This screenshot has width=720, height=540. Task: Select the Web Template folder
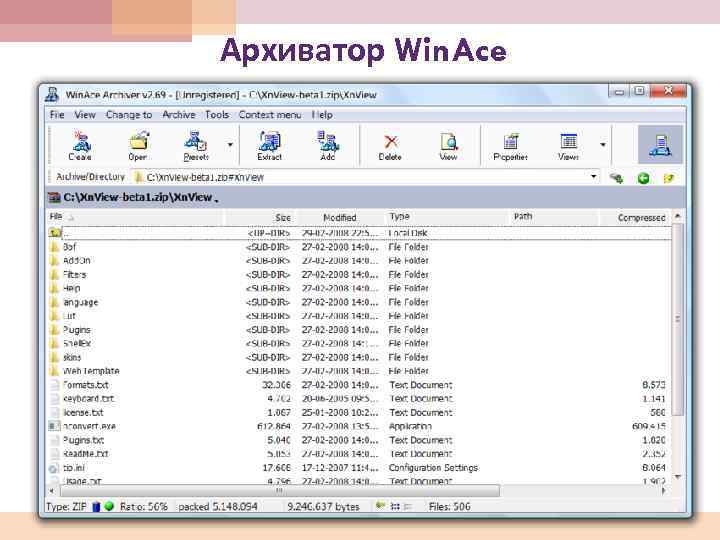(x=359, y=371)
